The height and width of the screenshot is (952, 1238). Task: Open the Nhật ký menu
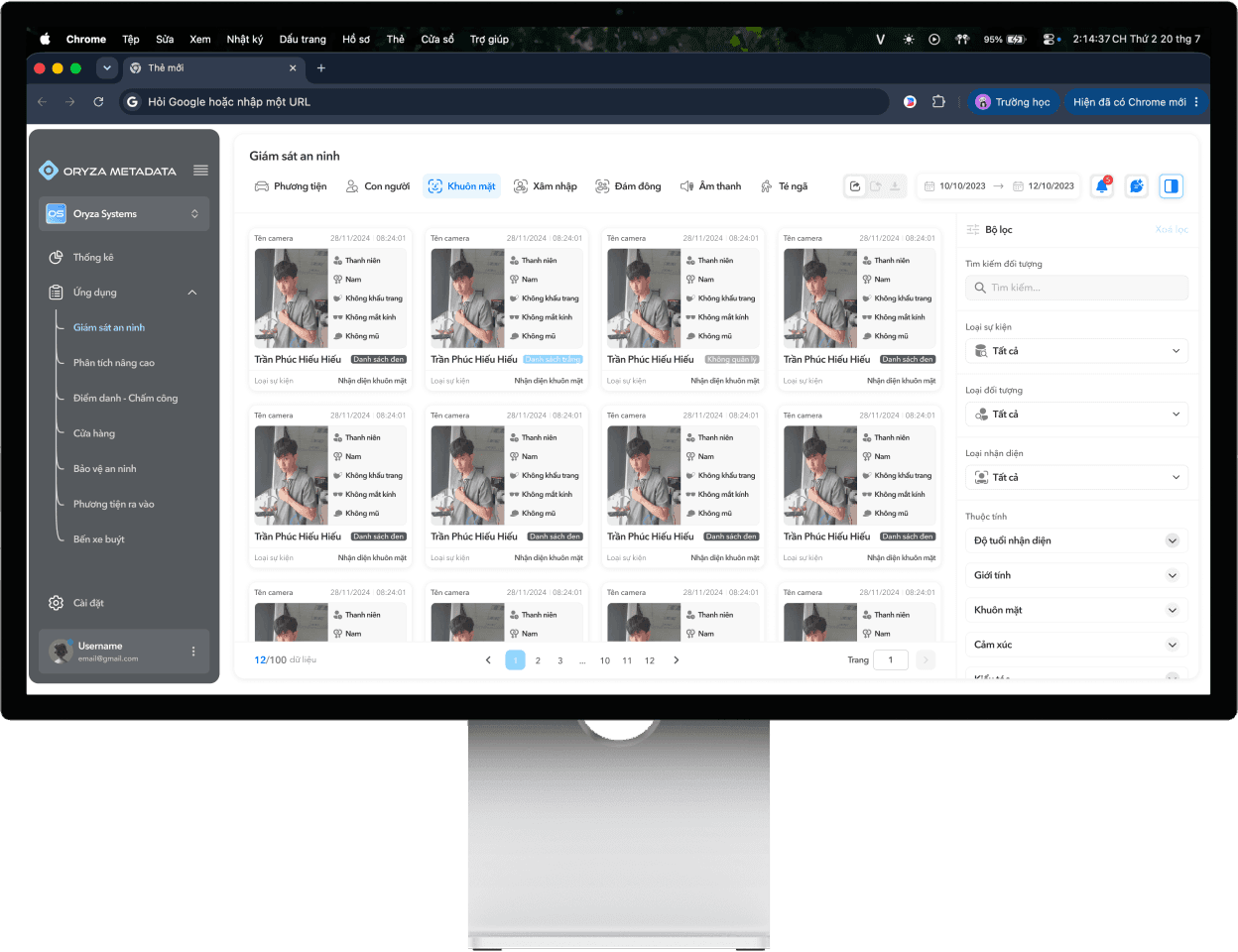(245, 40)
